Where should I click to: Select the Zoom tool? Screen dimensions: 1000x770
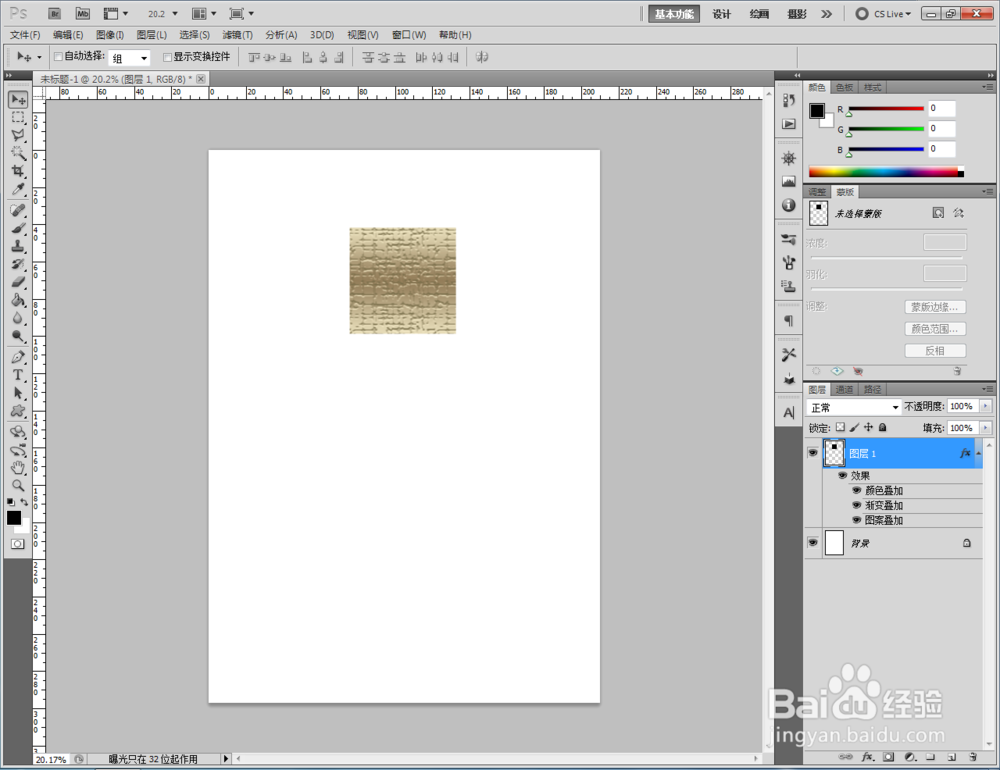coord(18,485)
